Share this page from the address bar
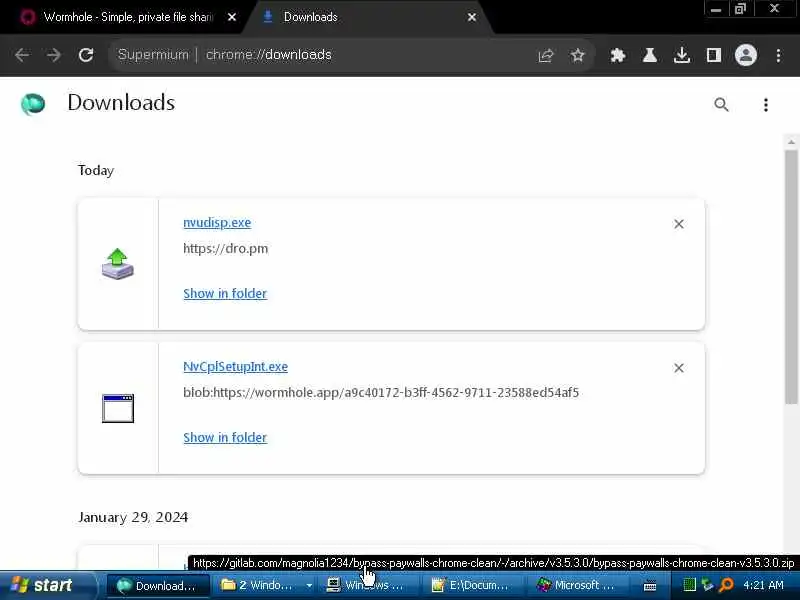Image resolution: width=800 pixels, height=600 pixels. 545,55
